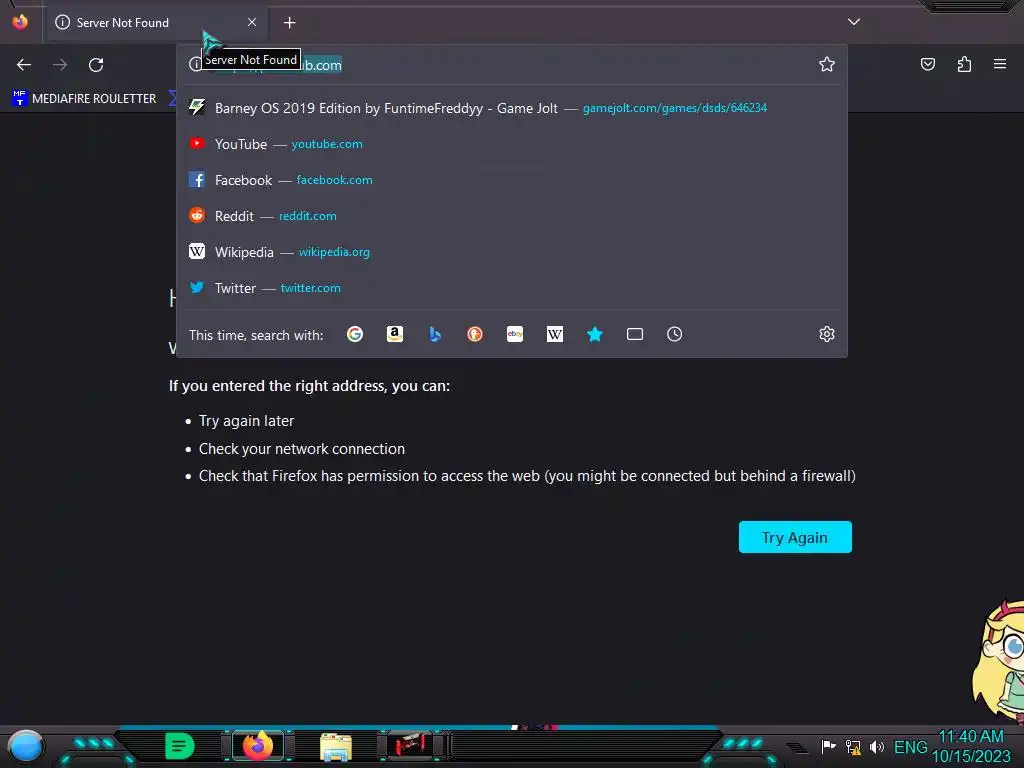Search this time with eBay
The width and height of the screenshot is (1024, 768).
[x=515, y=334]
